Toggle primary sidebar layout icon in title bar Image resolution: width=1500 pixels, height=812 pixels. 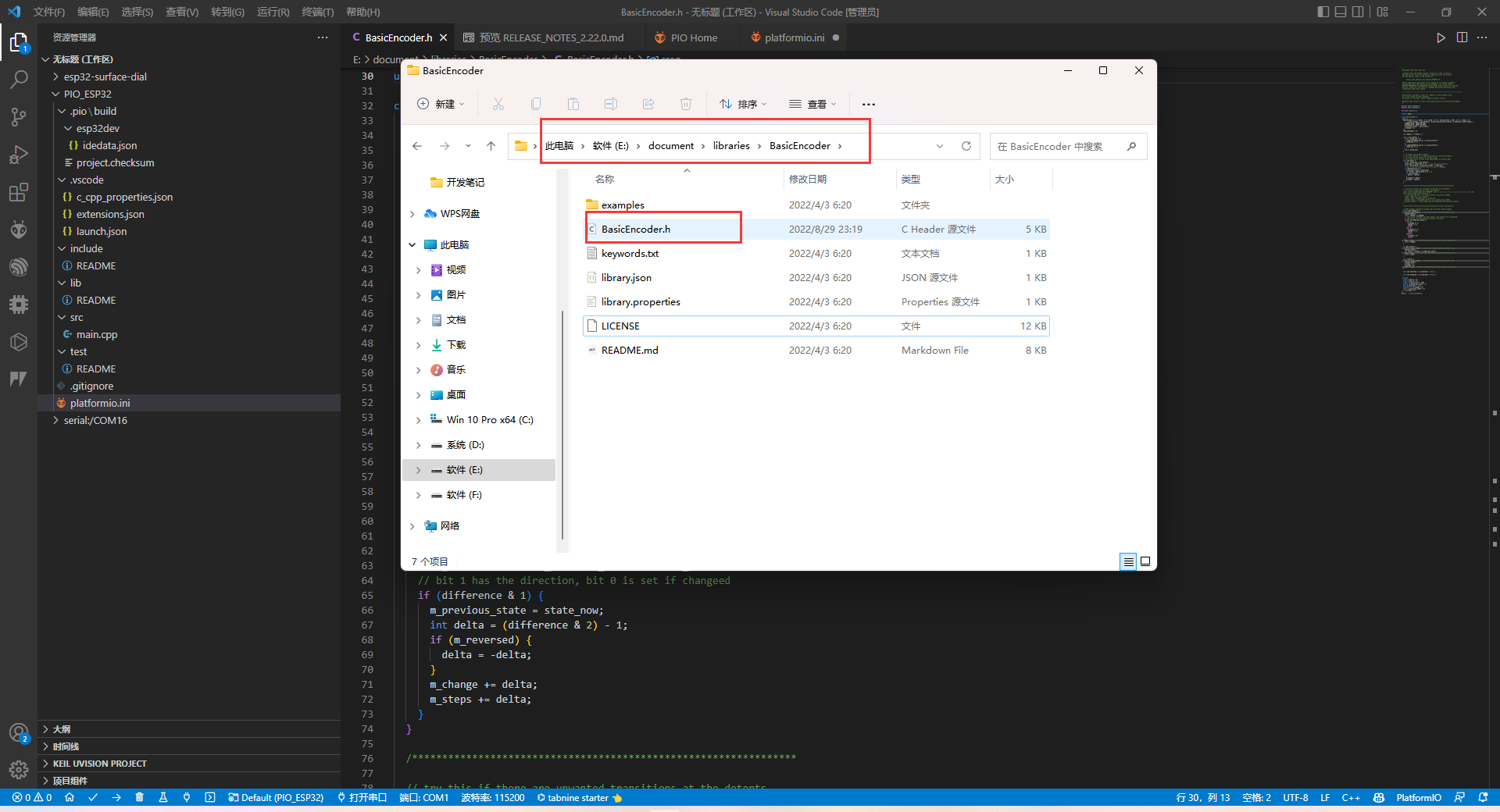tap(1323, 12)
